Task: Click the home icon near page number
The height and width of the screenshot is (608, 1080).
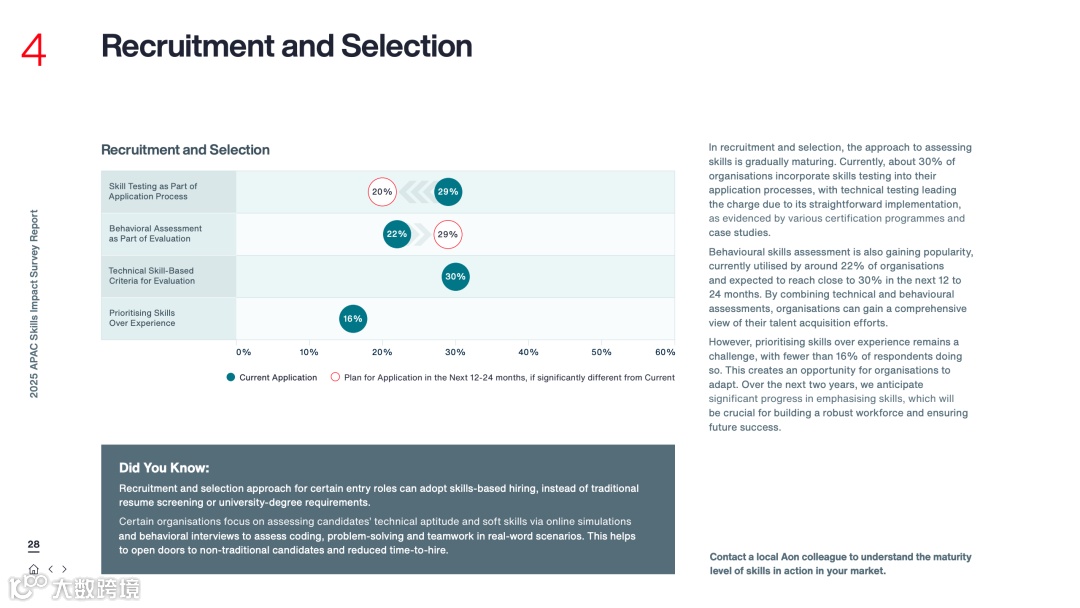Action: [34, 569]
